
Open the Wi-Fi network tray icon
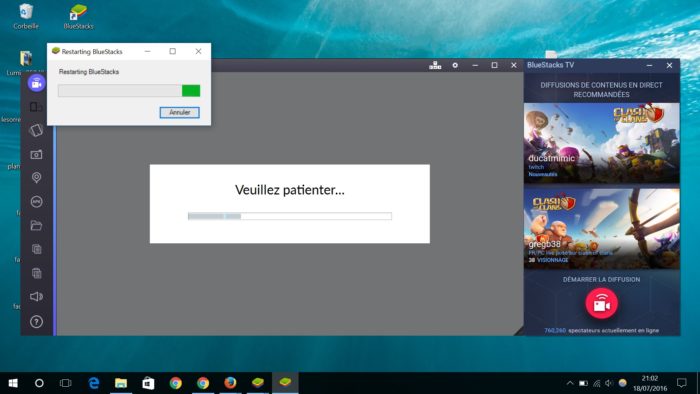pyautogui.click(x=596, y=383)
